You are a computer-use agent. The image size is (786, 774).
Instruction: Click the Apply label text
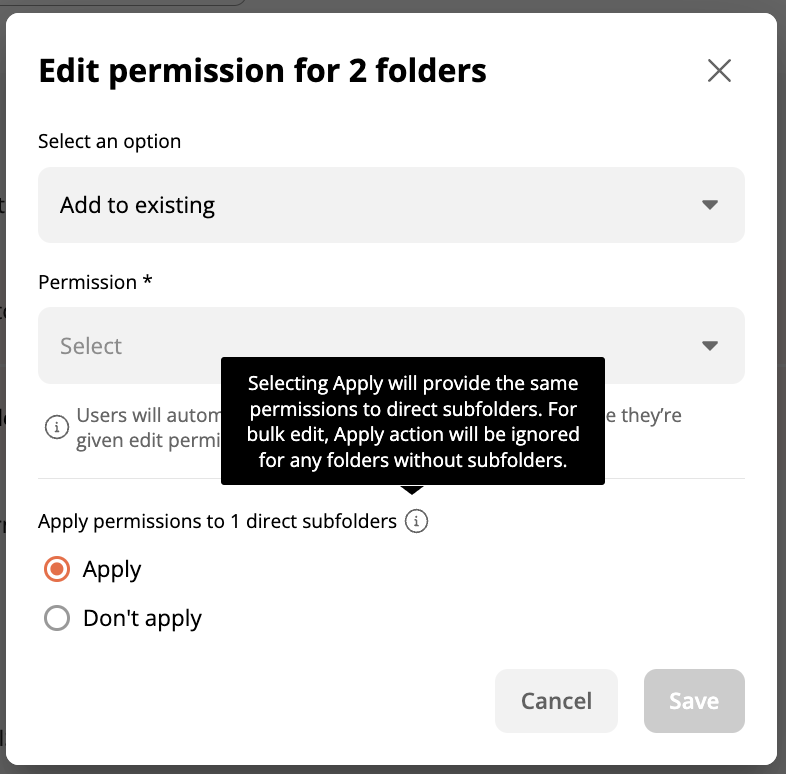tap(112, 569)
